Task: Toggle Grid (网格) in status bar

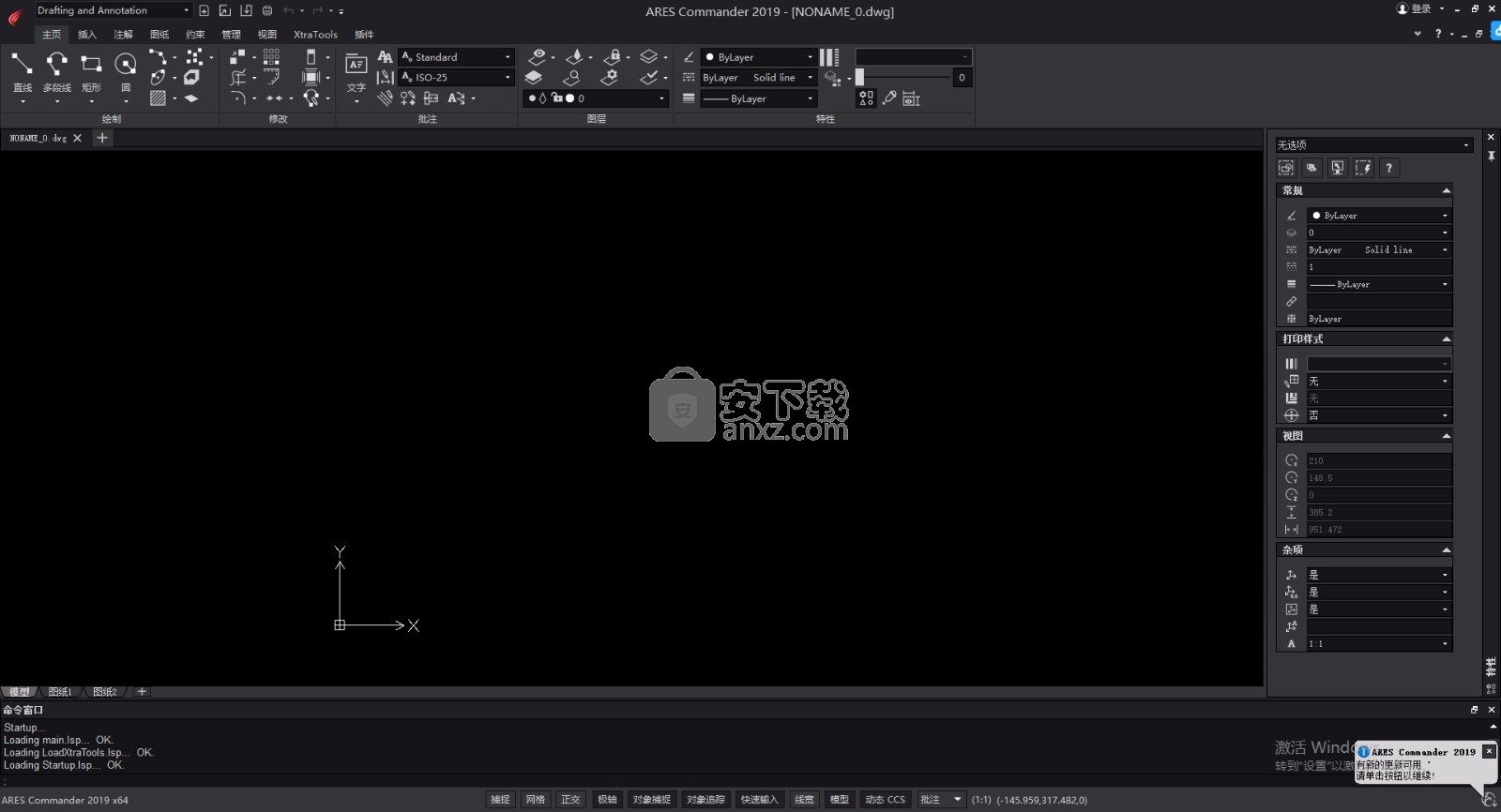Action: tap(536, 800)
